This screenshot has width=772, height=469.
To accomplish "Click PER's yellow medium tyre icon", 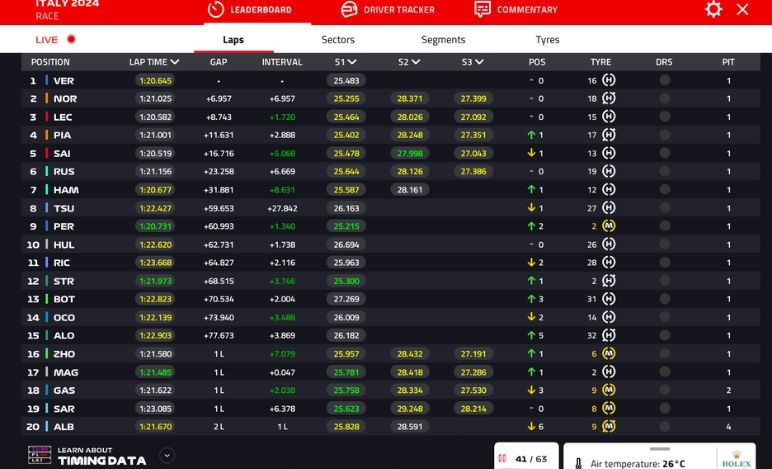I will point(609,226).
